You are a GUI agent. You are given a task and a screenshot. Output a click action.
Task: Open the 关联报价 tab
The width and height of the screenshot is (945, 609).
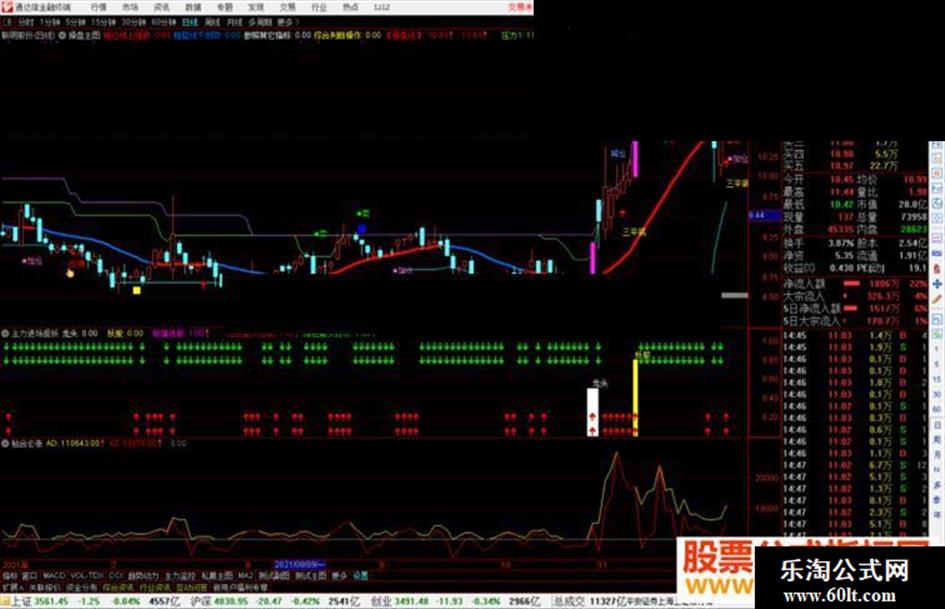pyautogui.click(x=45, y=587)
